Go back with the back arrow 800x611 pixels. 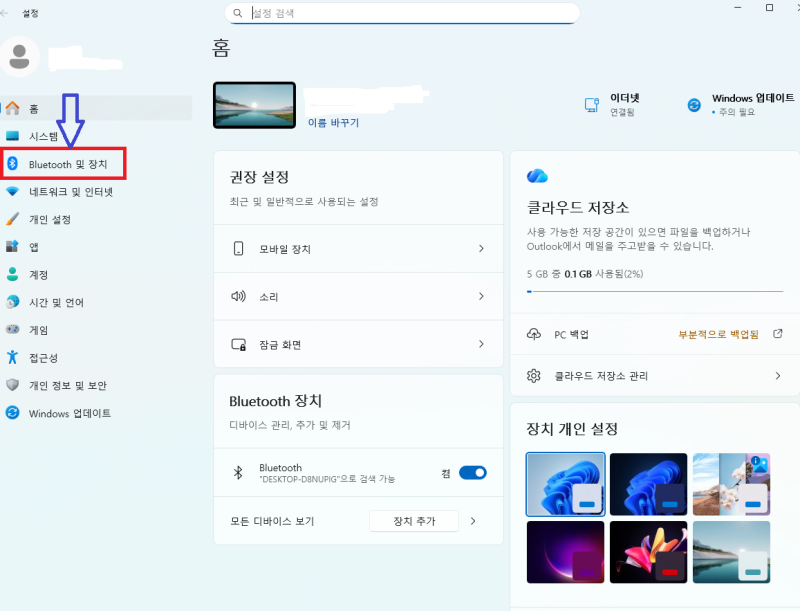coord(5,13)
